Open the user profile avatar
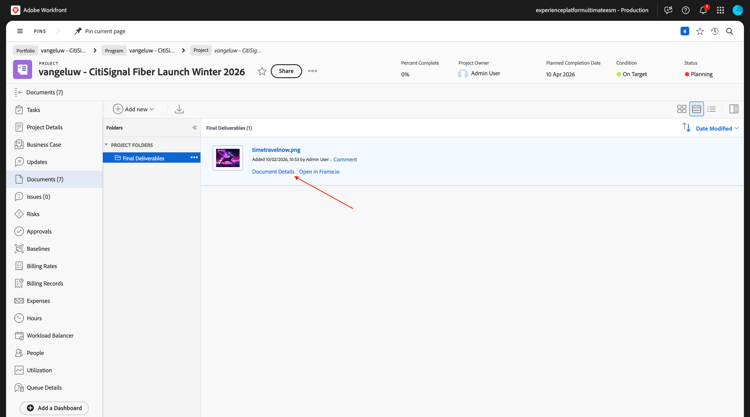The width and height of the screenshot is (750, 417). [x=738, y=10]
